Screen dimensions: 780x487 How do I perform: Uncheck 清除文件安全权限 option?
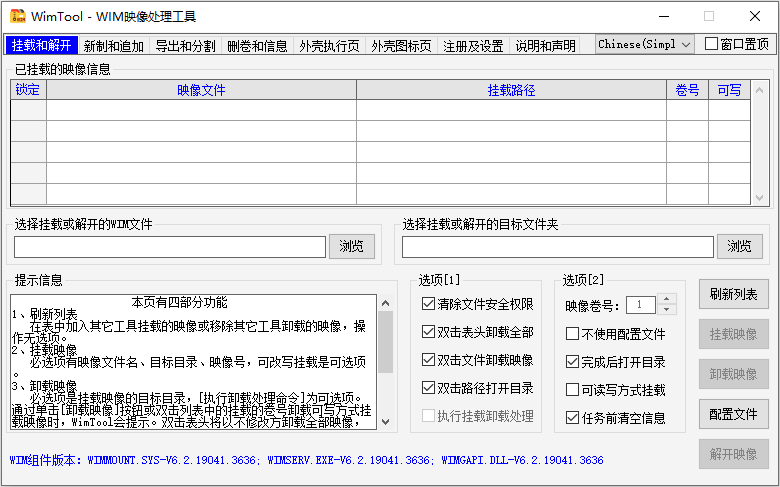429,304
